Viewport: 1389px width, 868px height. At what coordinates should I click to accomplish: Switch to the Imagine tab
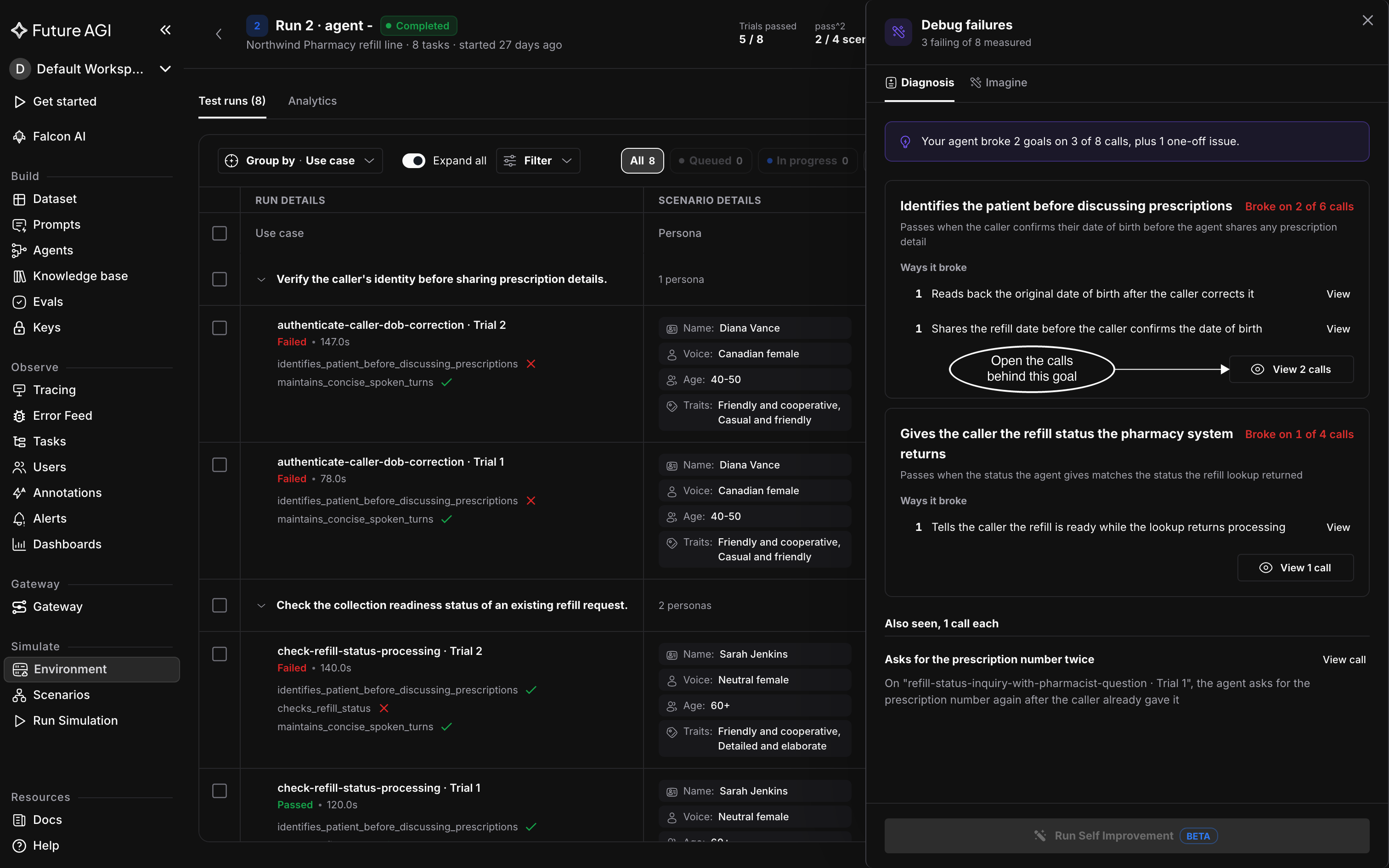pos(999,83)
